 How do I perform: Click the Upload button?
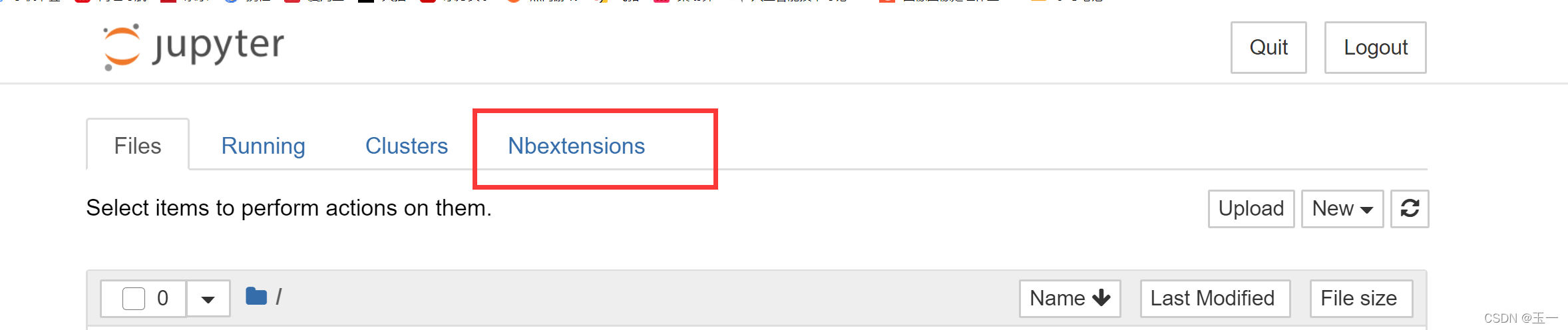[1251, 209]
